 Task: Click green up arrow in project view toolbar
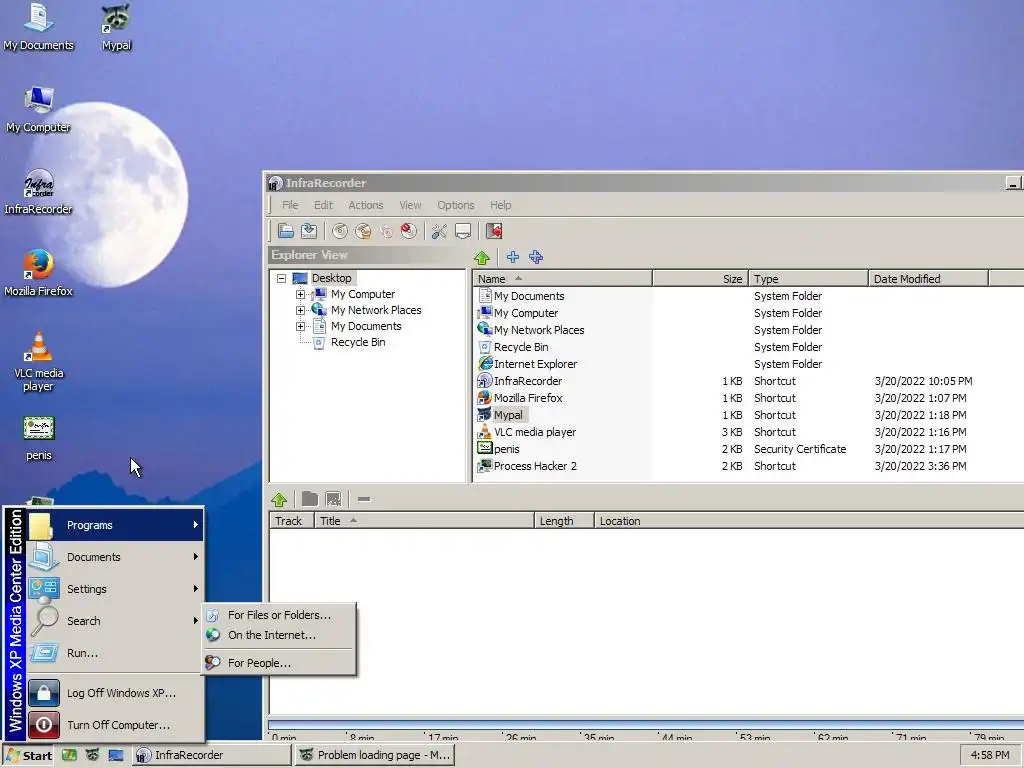pos(279,500)
